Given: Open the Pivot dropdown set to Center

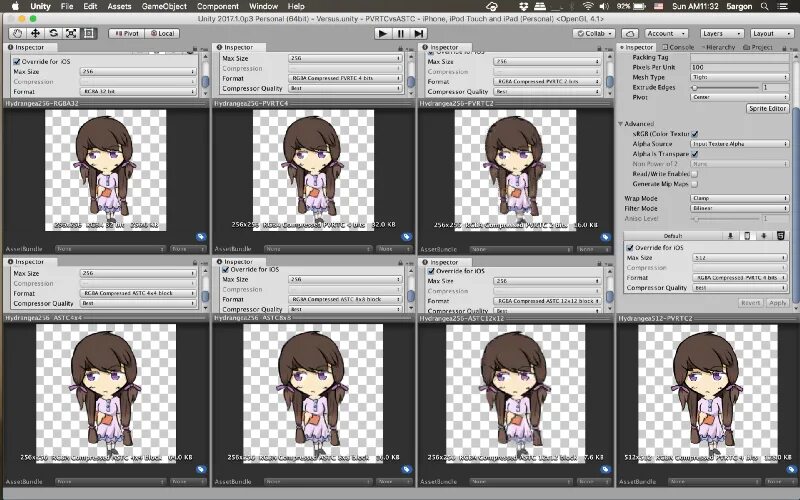Looking at the screenshot, I should tap(740, 97).
